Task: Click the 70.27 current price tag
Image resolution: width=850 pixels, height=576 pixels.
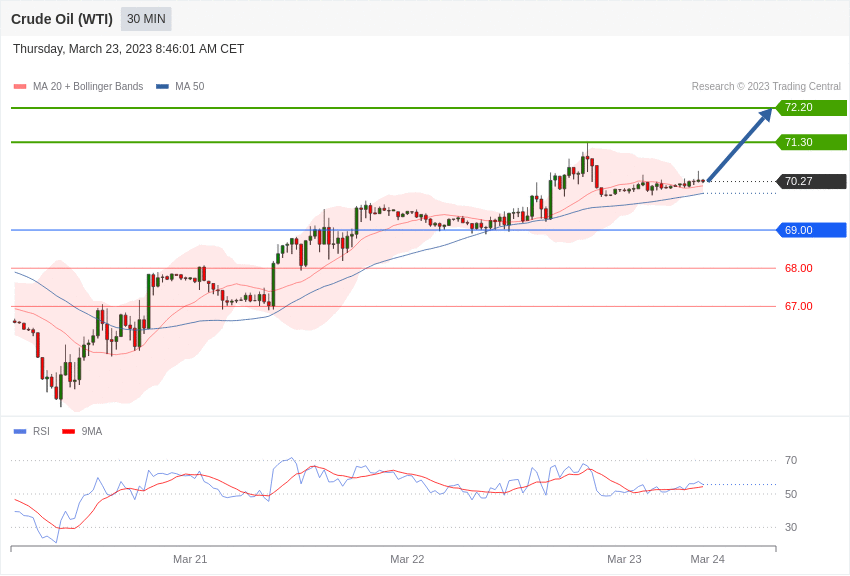Action: pyautogui.click(x=812, y=181)
